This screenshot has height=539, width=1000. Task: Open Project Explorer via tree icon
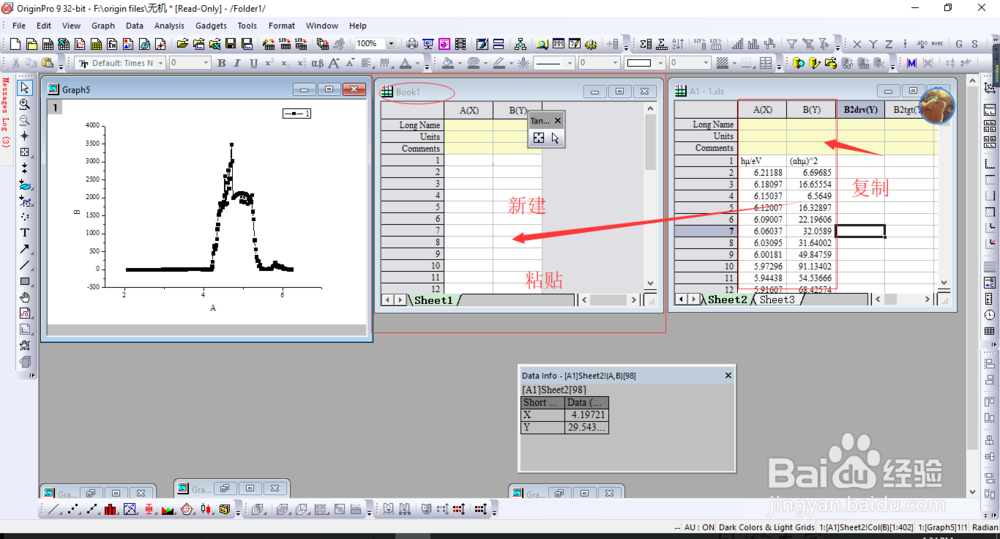click(520, 44)
